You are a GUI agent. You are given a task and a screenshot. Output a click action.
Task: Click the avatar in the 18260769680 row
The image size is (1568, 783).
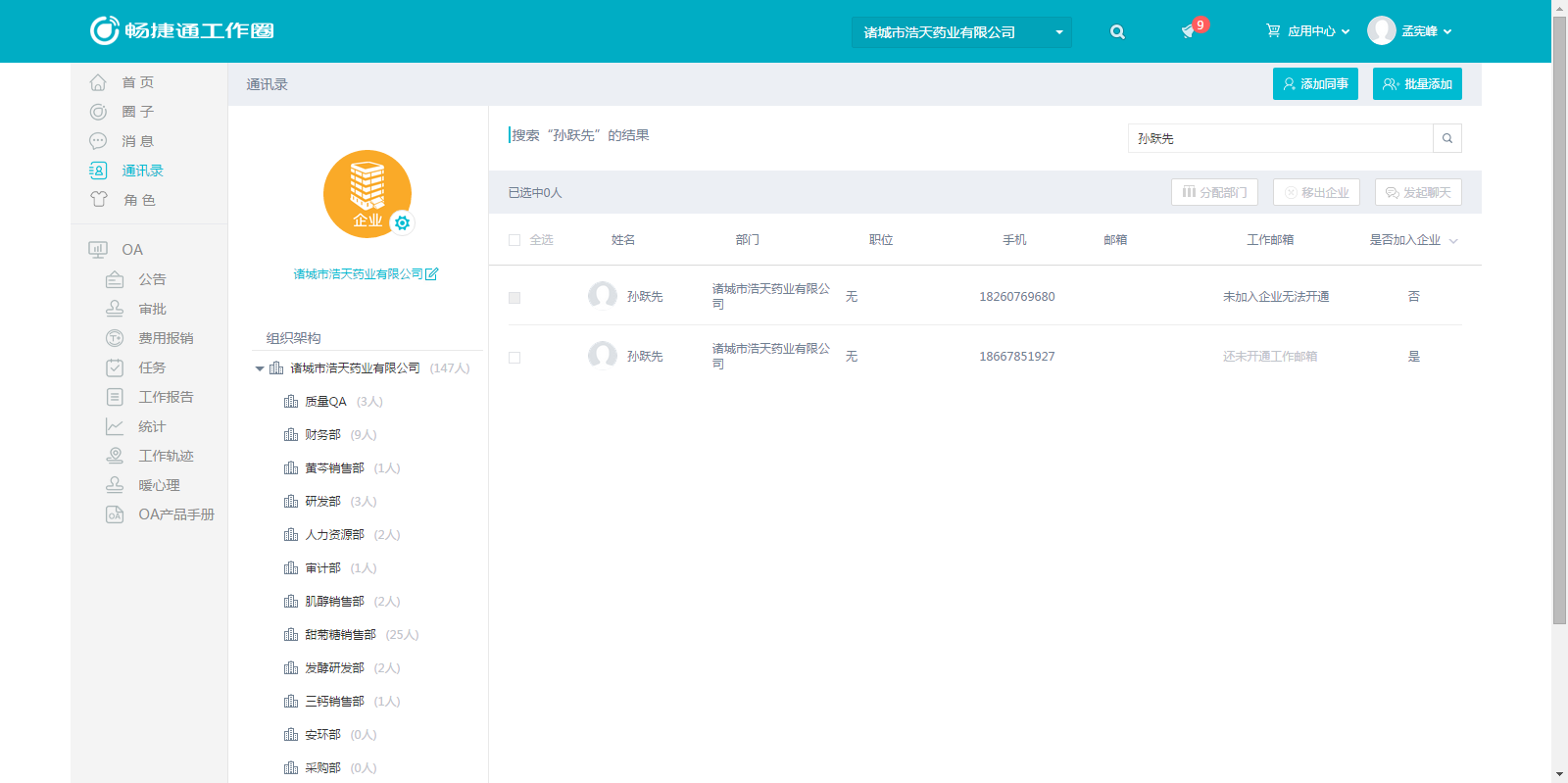[603, 295]
